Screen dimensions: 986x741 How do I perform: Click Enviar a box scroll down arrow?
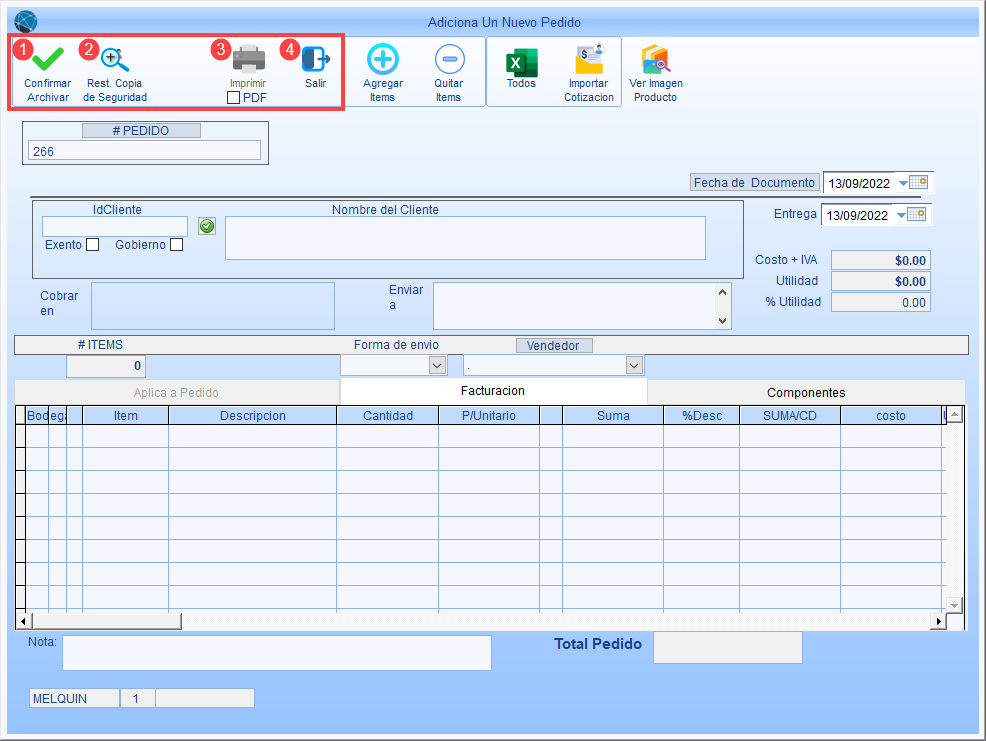[723, 320]
